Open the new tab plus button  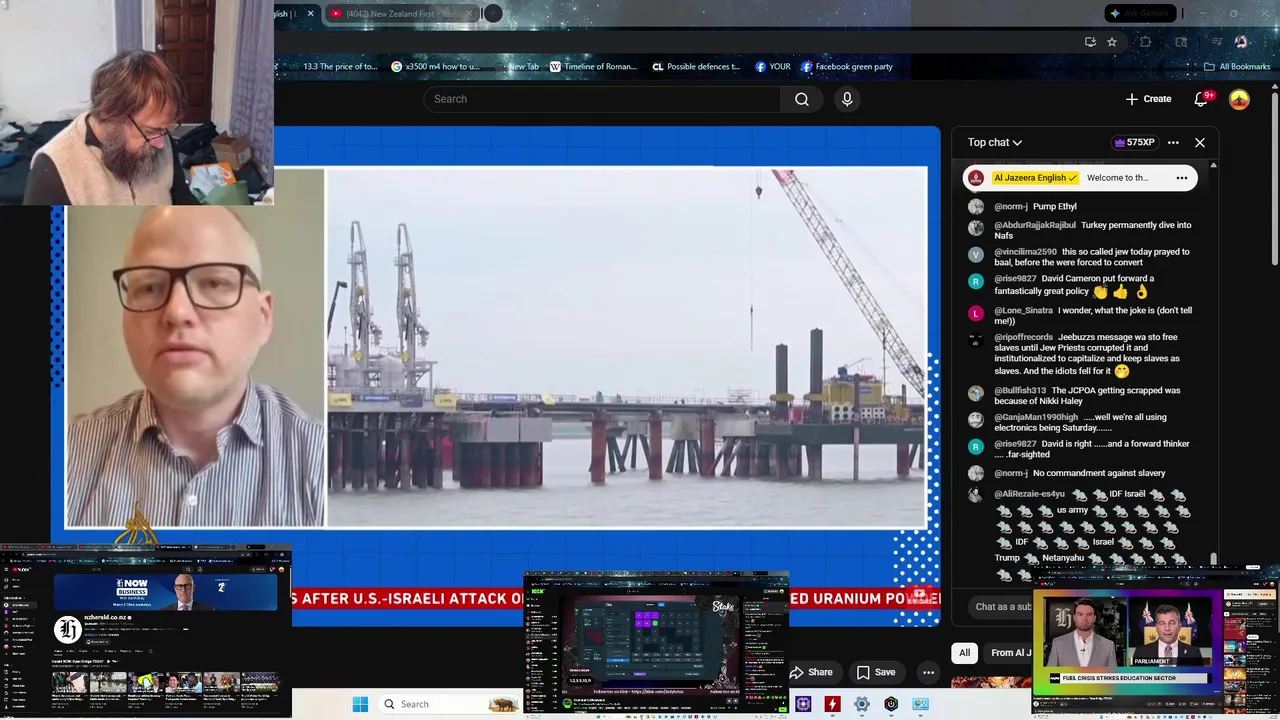tap(492, 14)
